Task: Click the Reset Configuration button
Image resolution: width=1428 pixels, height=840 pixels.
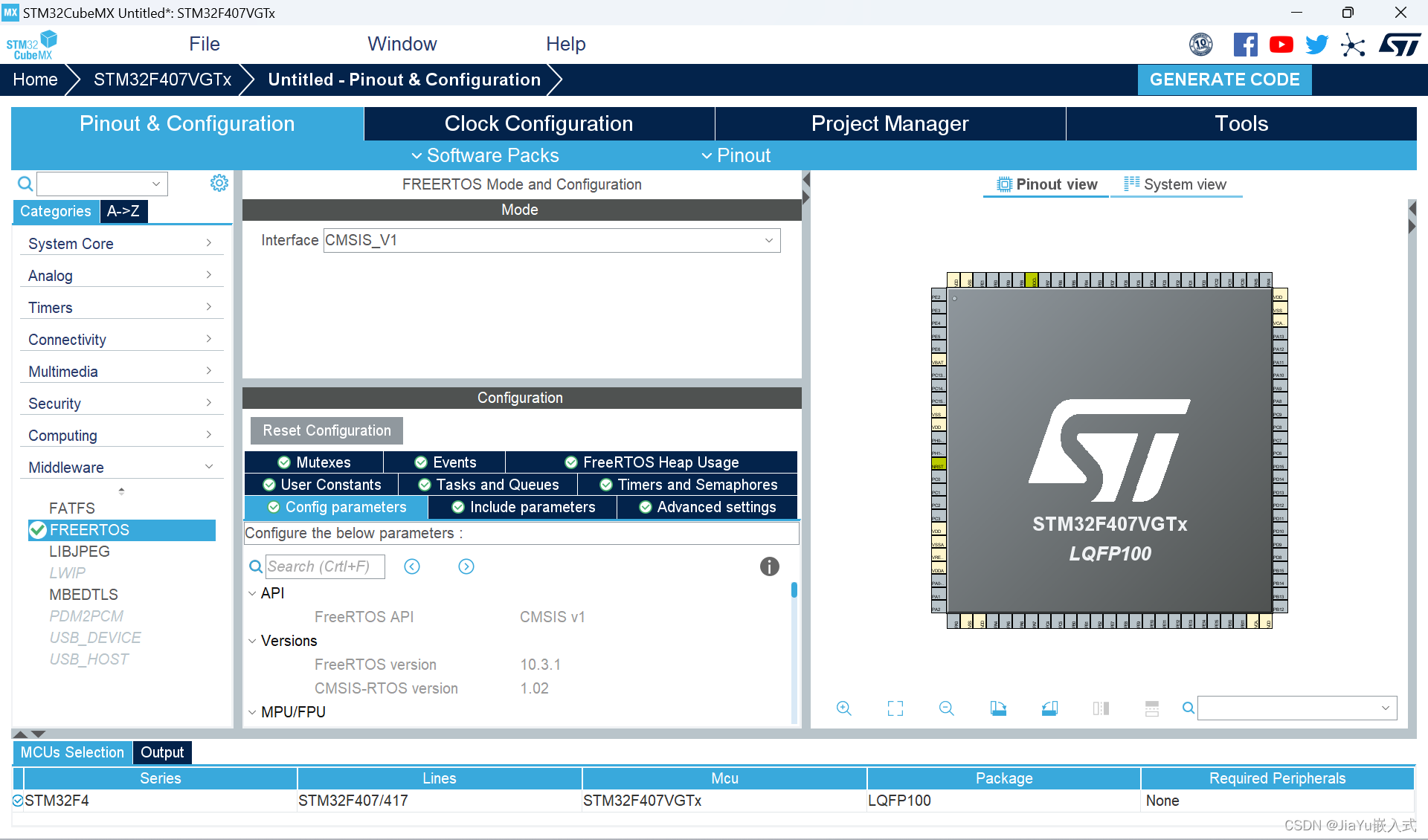Action: (327, 431)
